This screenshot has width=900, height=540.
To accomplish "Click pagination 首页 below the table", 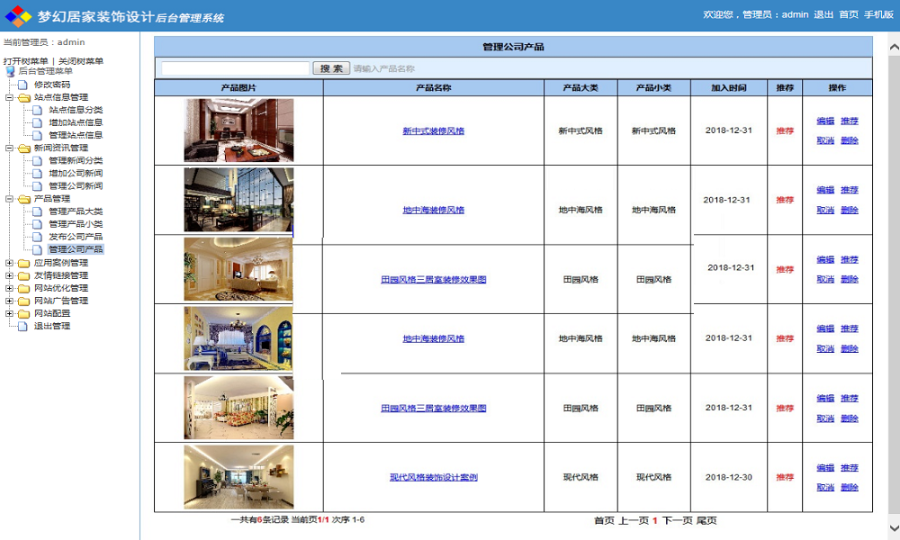I will tap(604, 520).
